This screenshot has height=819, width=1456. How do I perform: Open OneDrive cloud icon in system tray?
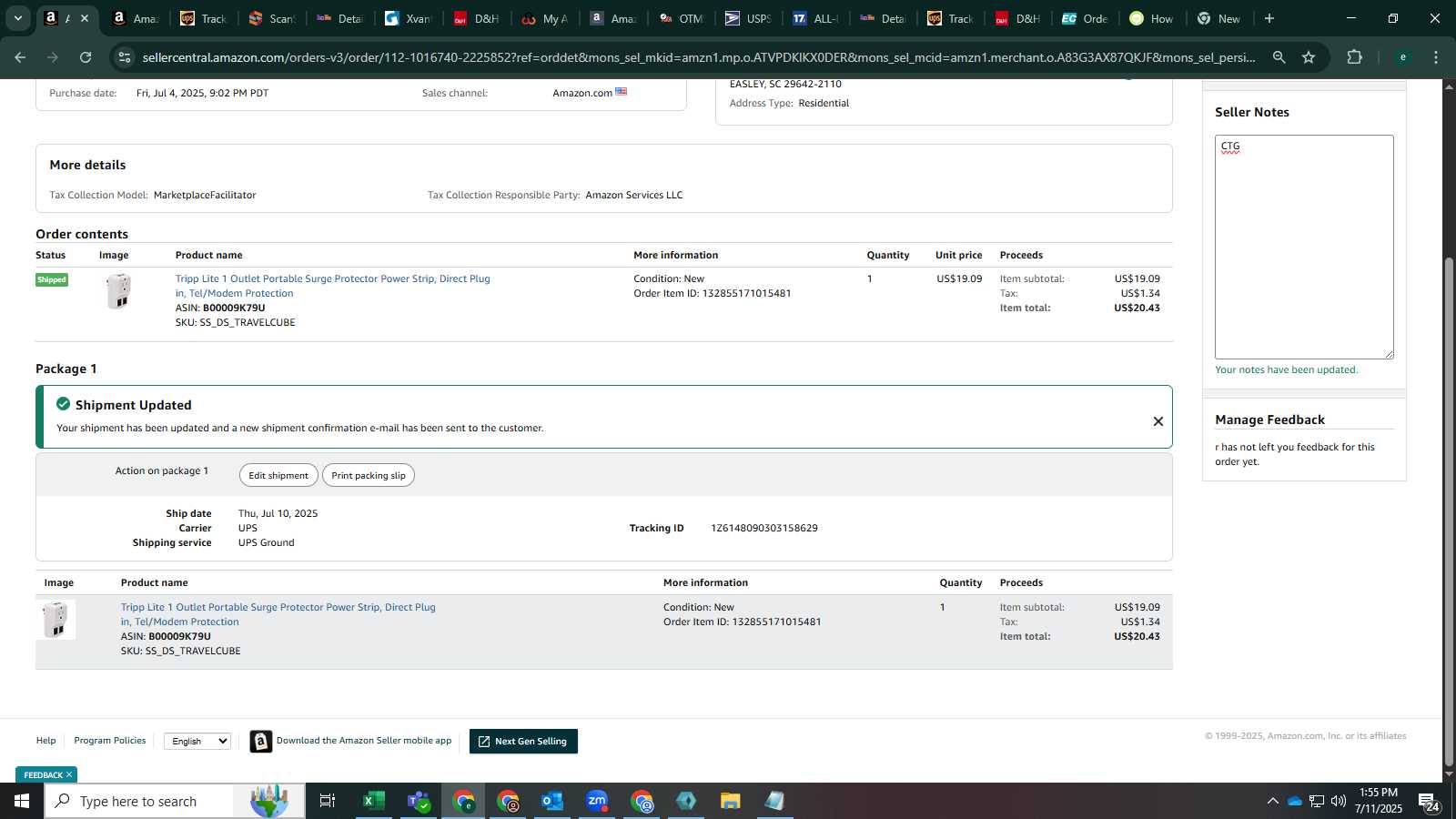pos(1294,801)
